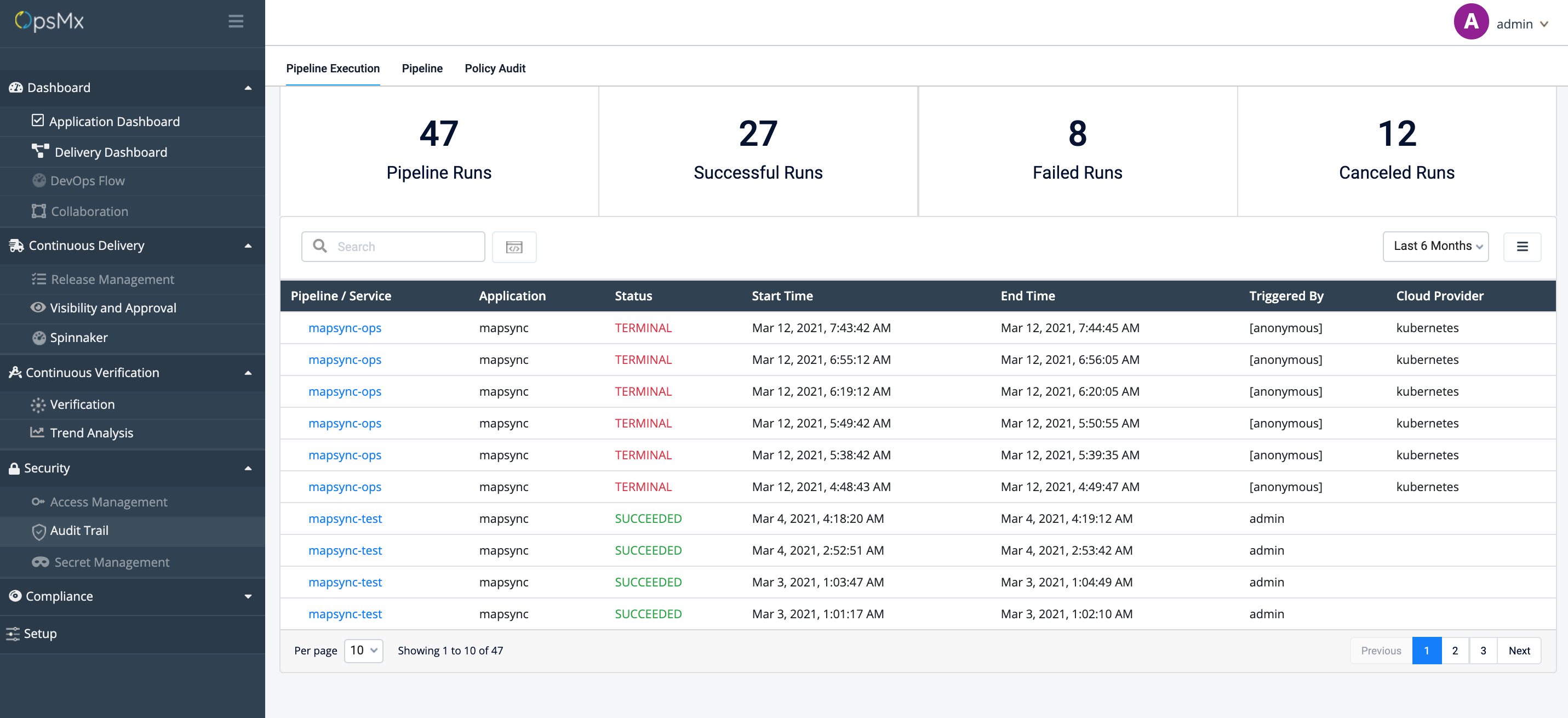1568x718 pixels.
Task: Open the filter options hamburger icon
Action: (x=1523, y=247)
